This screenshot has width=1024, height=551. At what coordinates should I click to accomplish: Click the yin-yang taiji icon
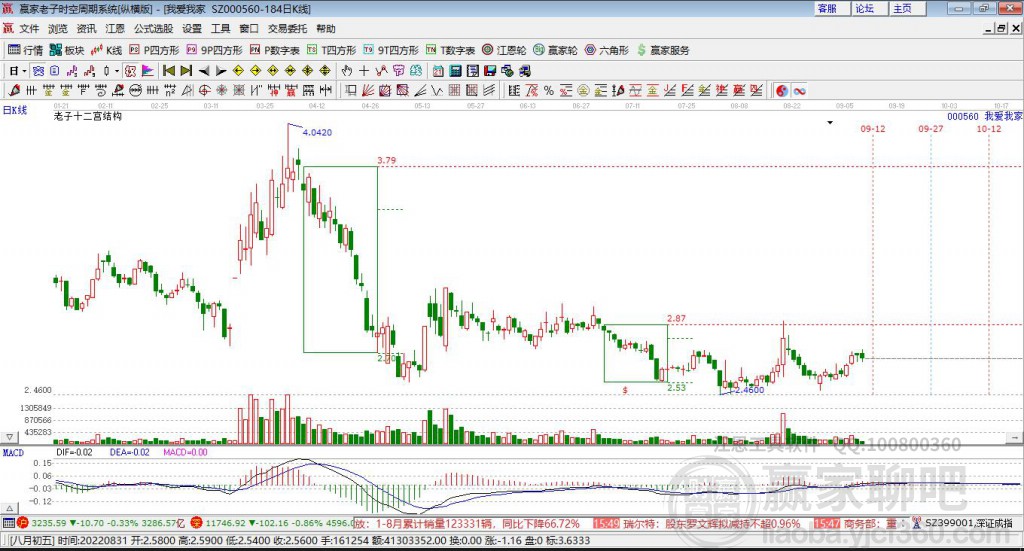click(782, 90)
